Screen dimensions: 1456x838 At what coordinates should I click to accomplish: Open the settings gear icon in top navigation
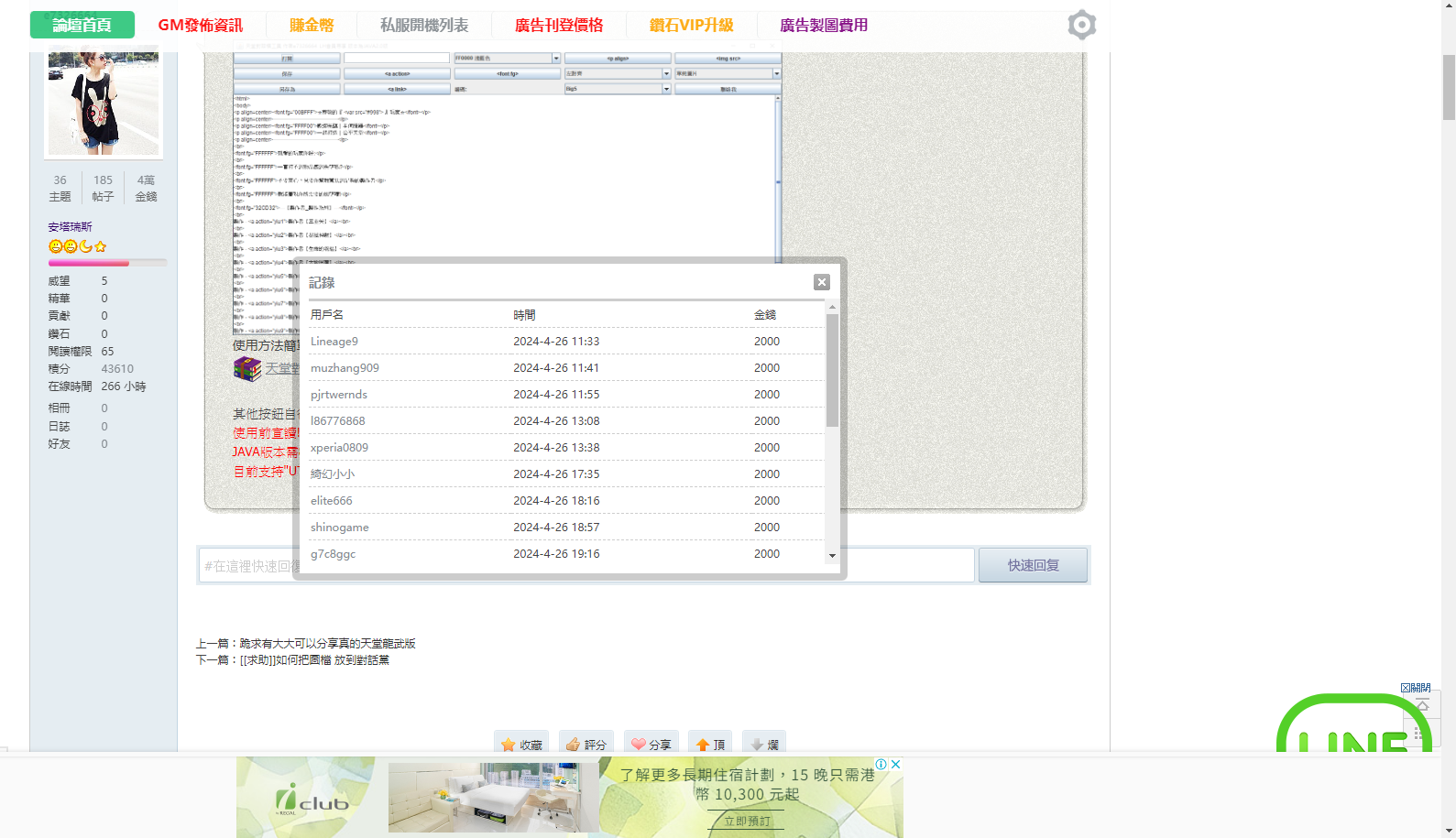click(1082, 25)
